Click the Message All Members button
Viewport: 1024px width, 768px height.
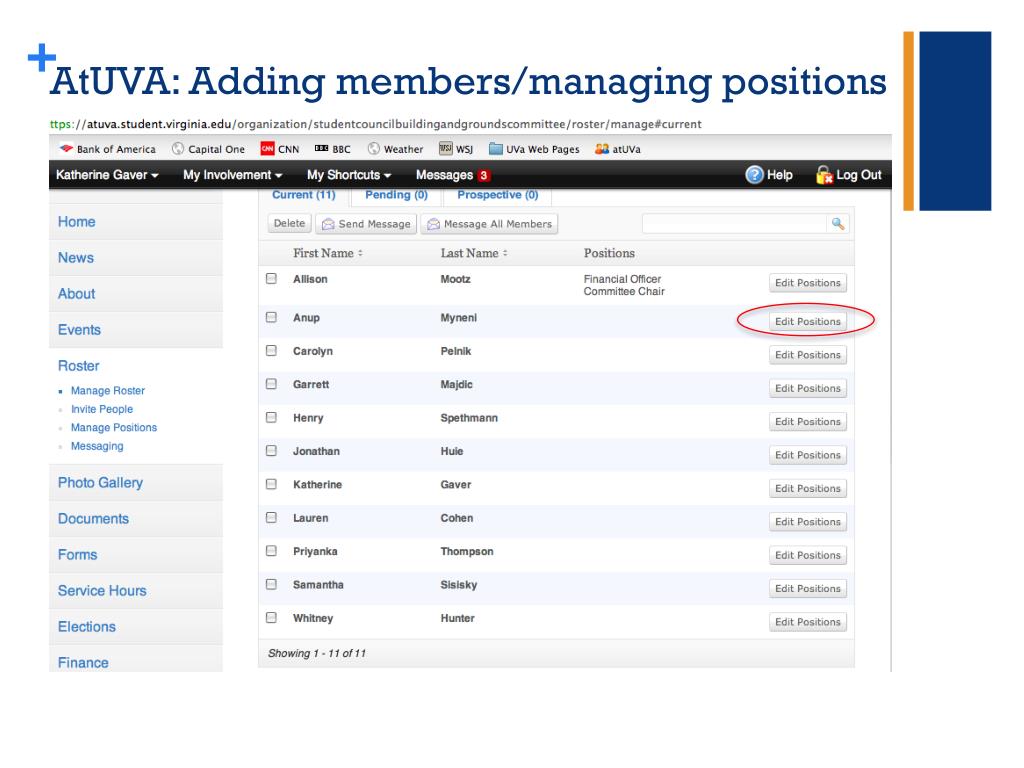pyautogui.click(x=489, y=224)
